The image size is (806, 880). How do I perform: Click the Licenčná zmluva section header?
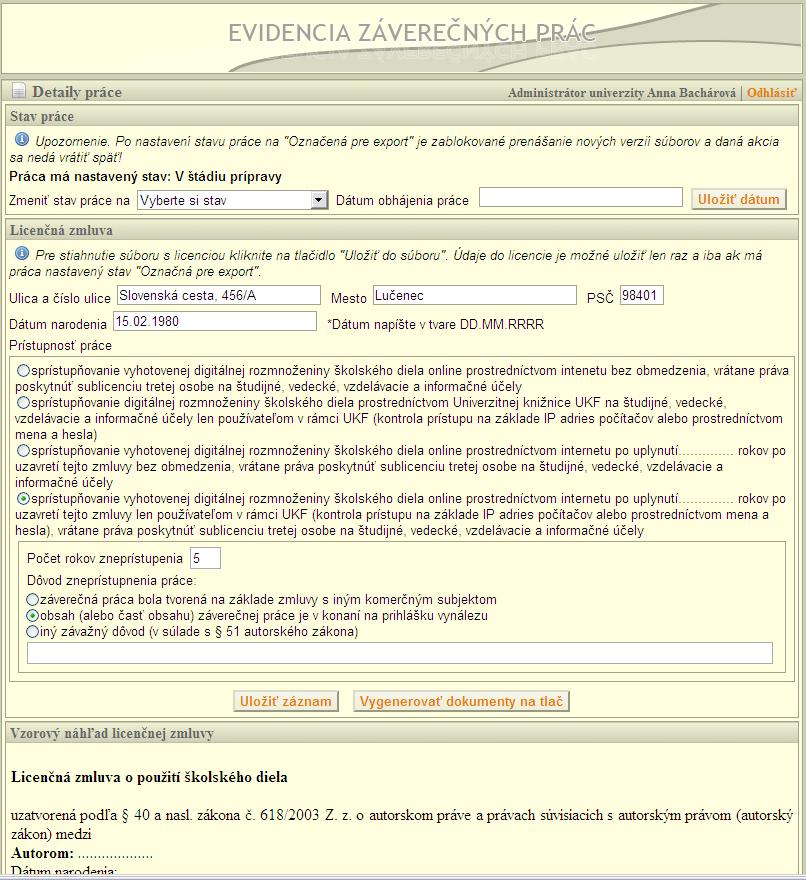point(402,230)
